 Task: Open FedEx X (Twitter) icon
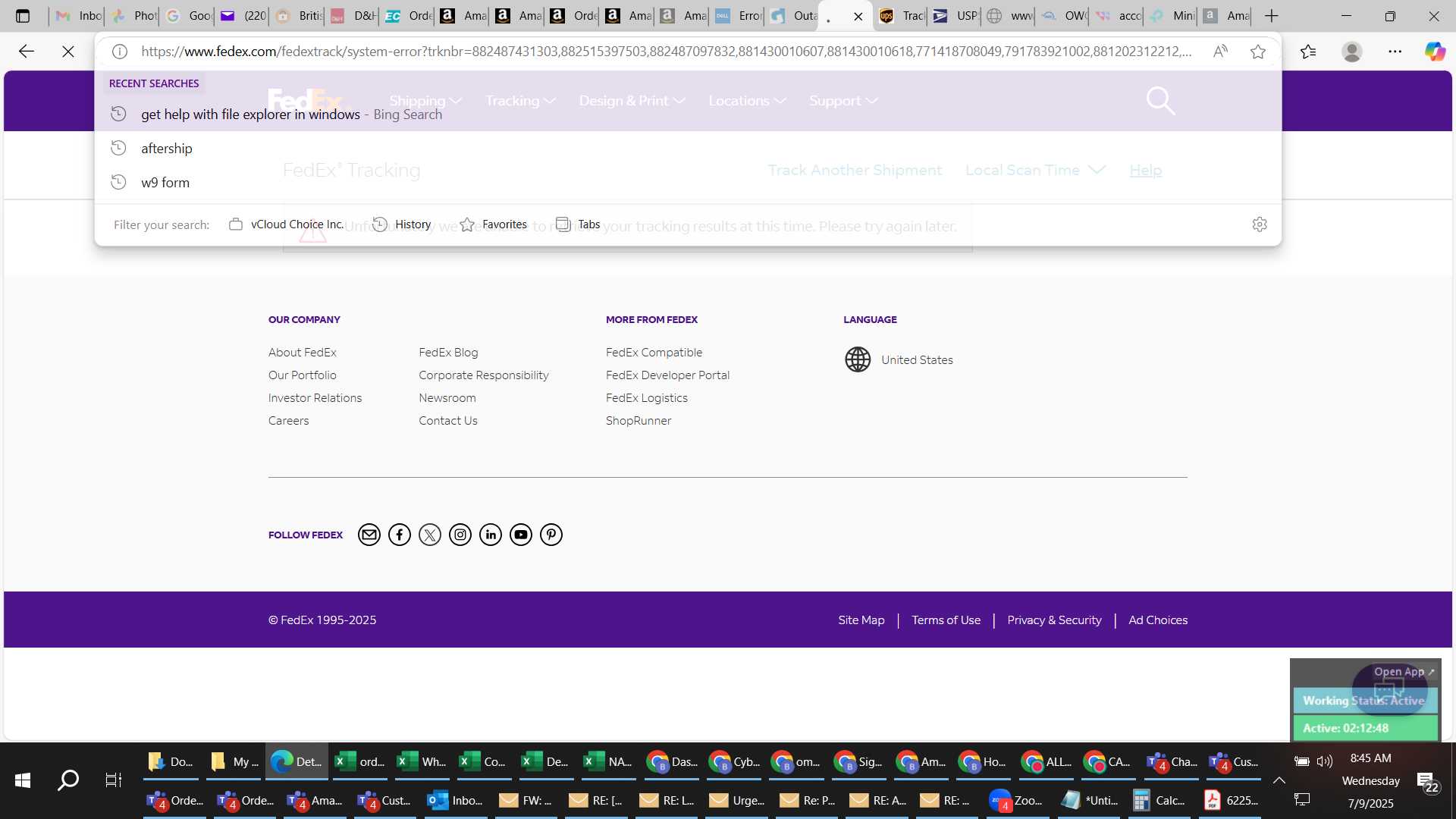(x=430, y=535)
